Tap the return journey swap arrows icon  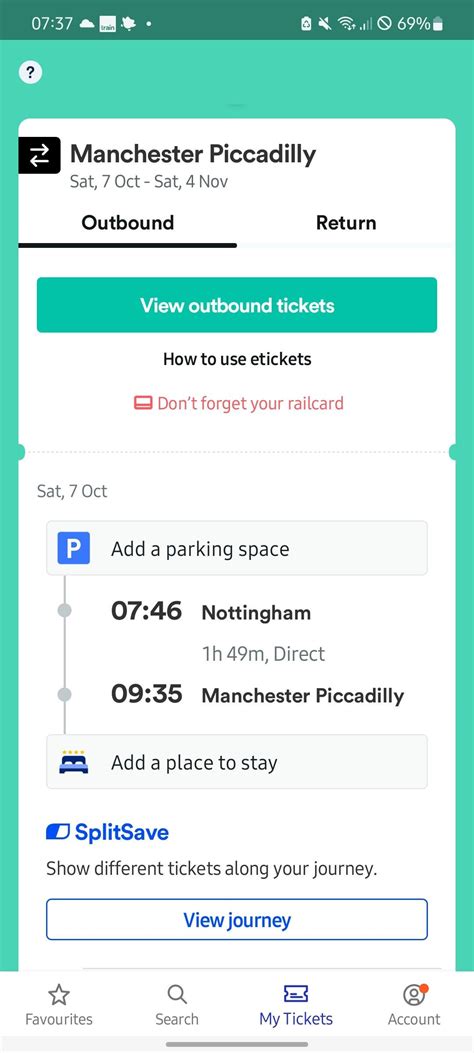pyautogui.click(x=40, y=155)
